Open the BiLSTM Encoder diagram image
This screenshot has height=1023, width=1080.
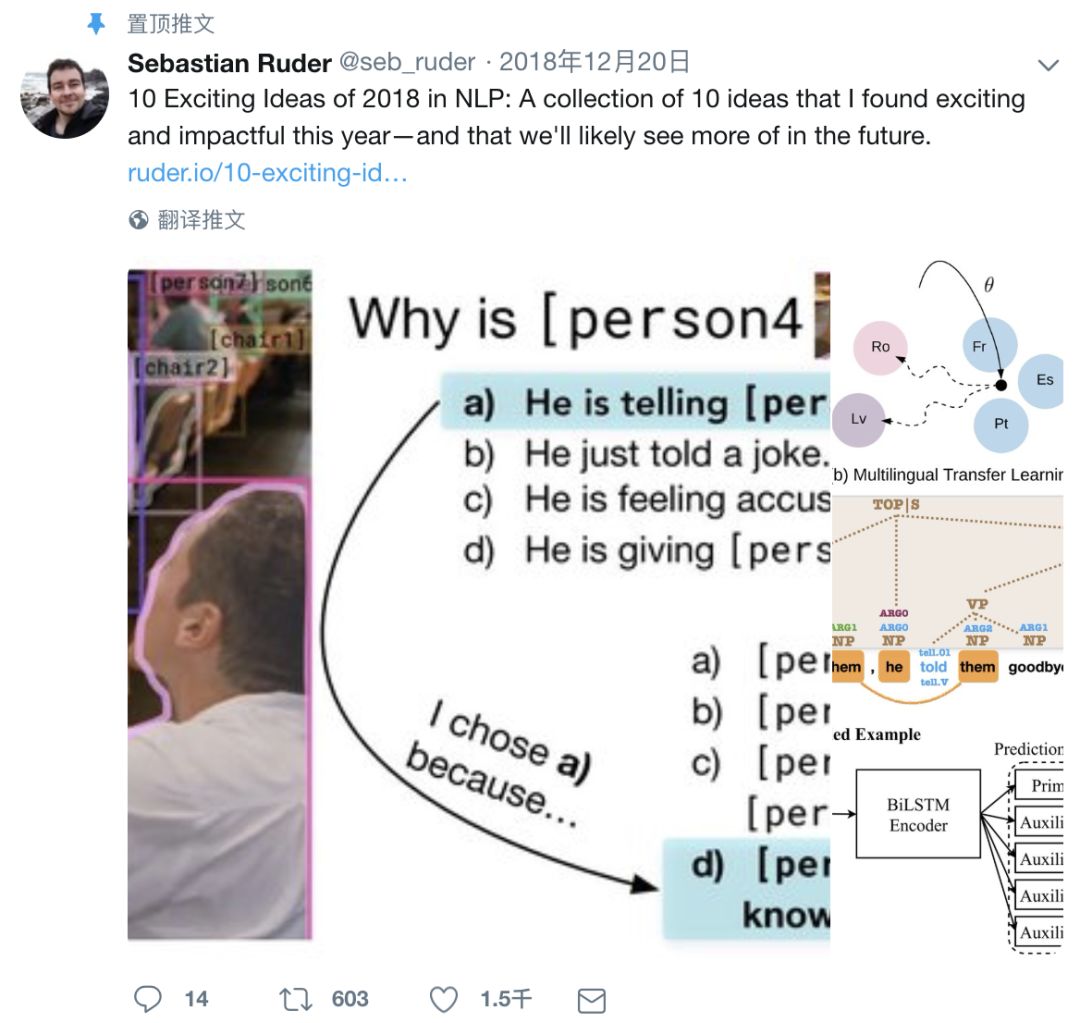[948, 839]
